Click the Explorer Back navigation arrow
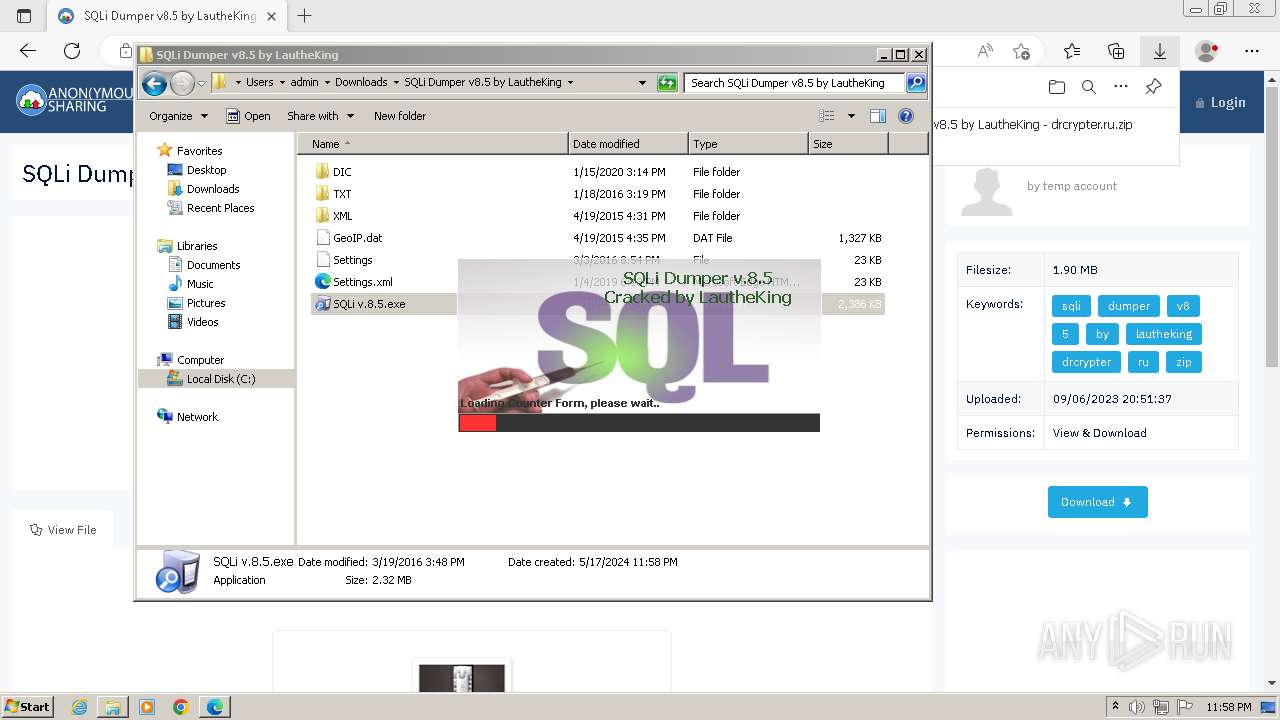This screenshot has width=1280, height=720. point(154,83)
